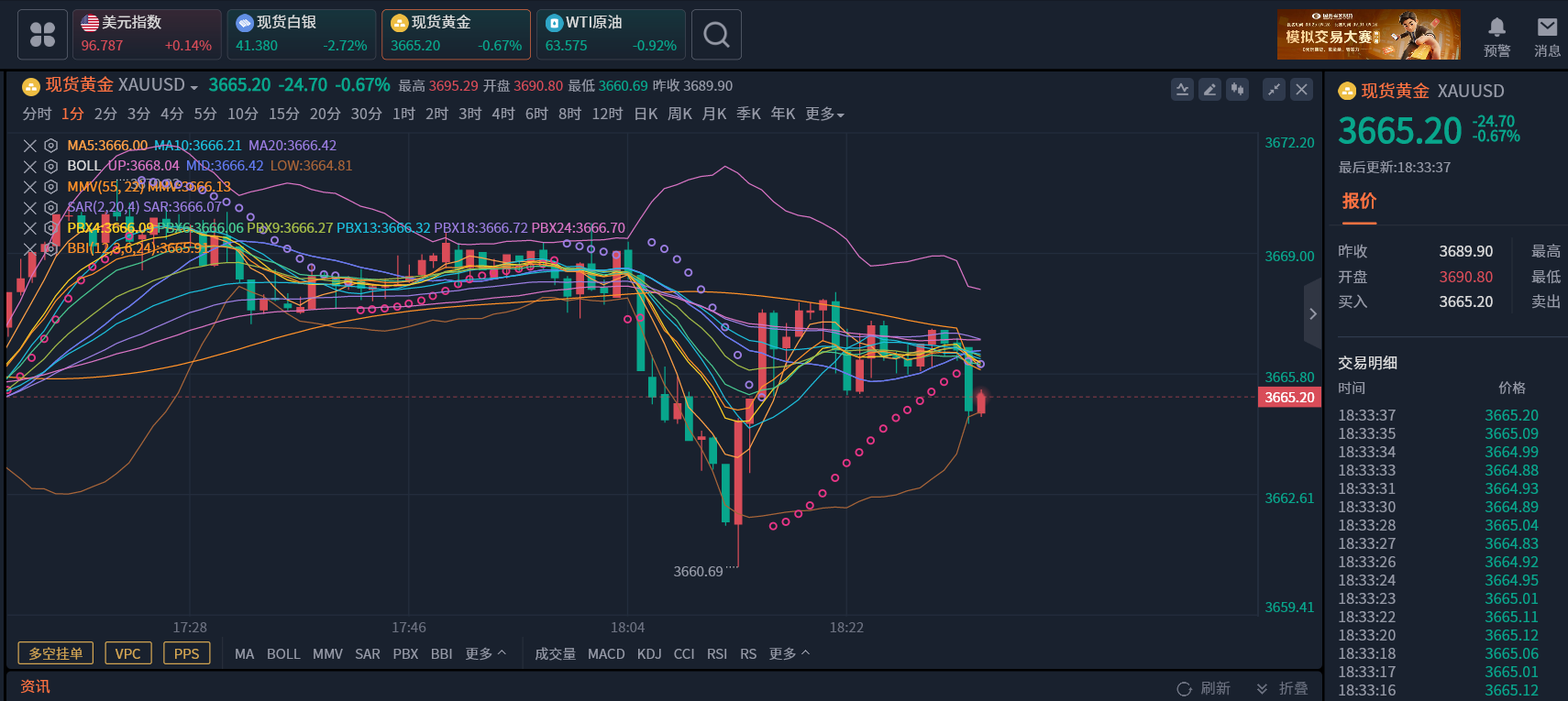Open settings gear for BOLL indicator
This screenshot has width=1568, height=701.
(51, 166)
